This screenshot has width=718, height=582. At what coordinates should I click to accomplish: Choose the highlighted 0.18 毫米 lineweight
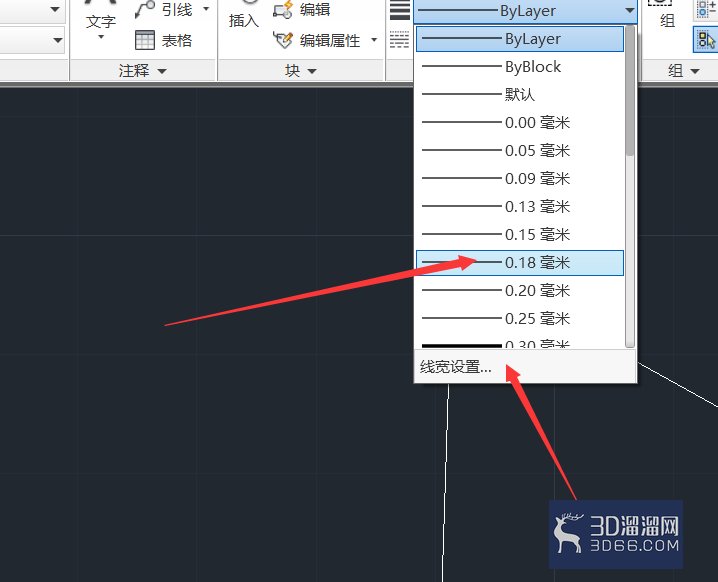(520, 263)
